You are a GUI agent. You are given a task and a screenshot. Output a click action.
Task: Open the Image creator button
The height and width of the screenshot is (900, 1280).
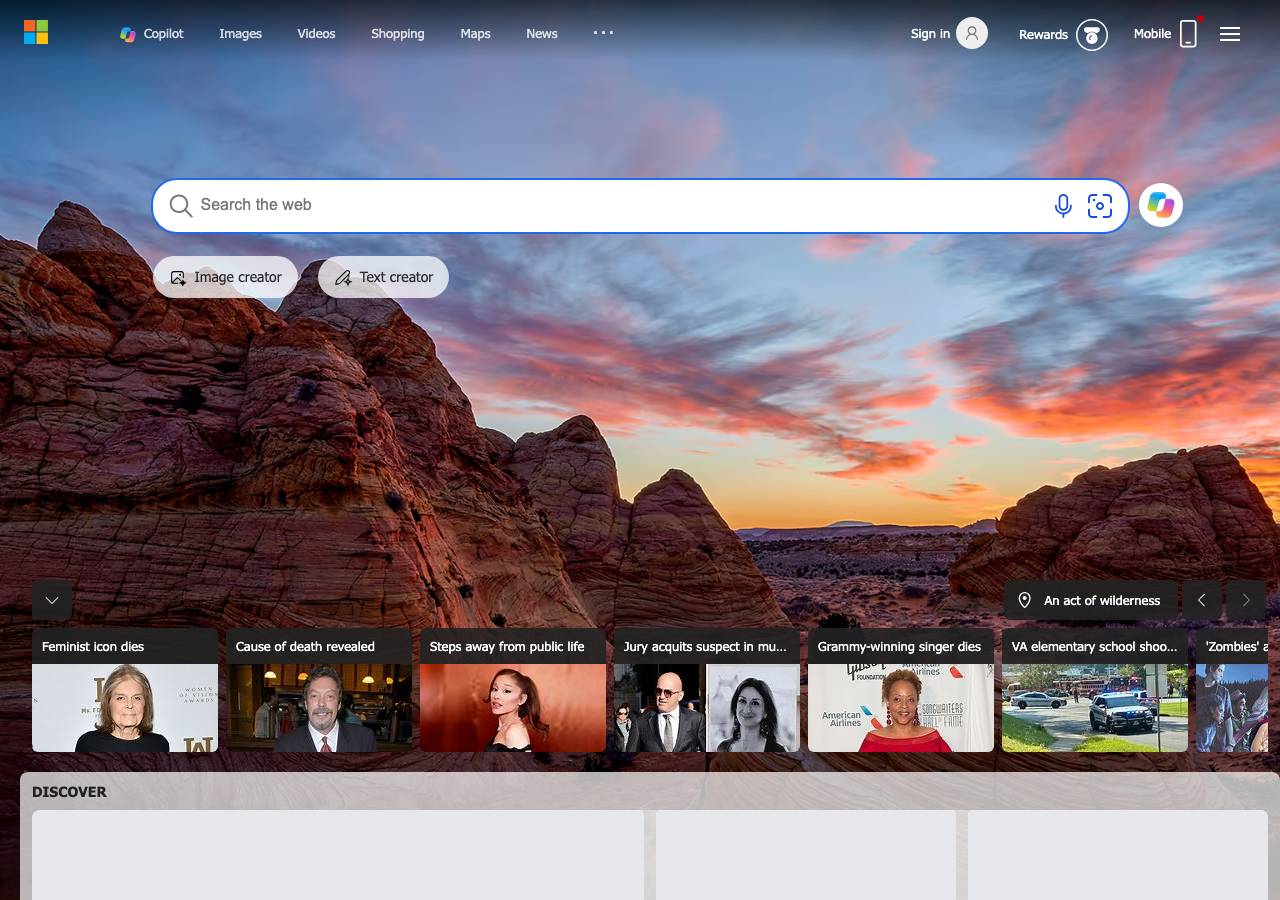coord(226,277)
